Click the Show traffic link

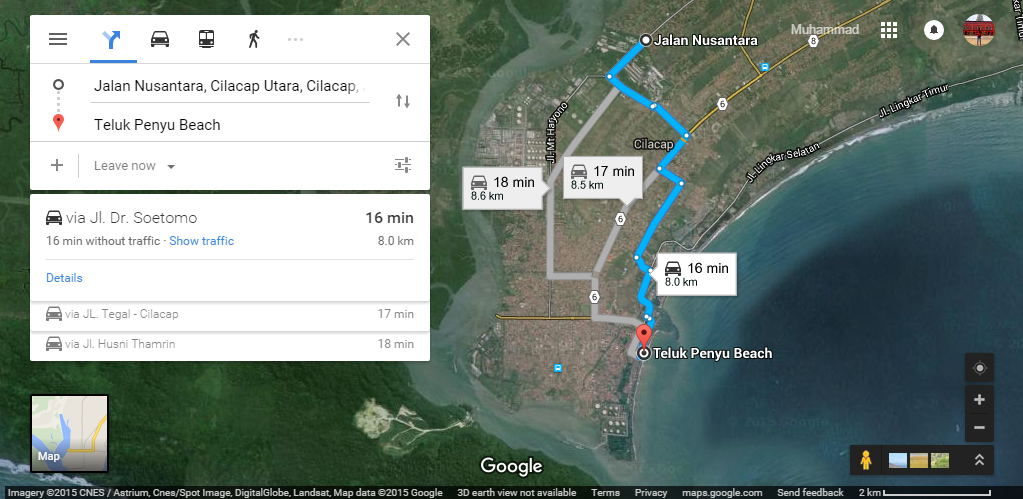click(202, 241)
